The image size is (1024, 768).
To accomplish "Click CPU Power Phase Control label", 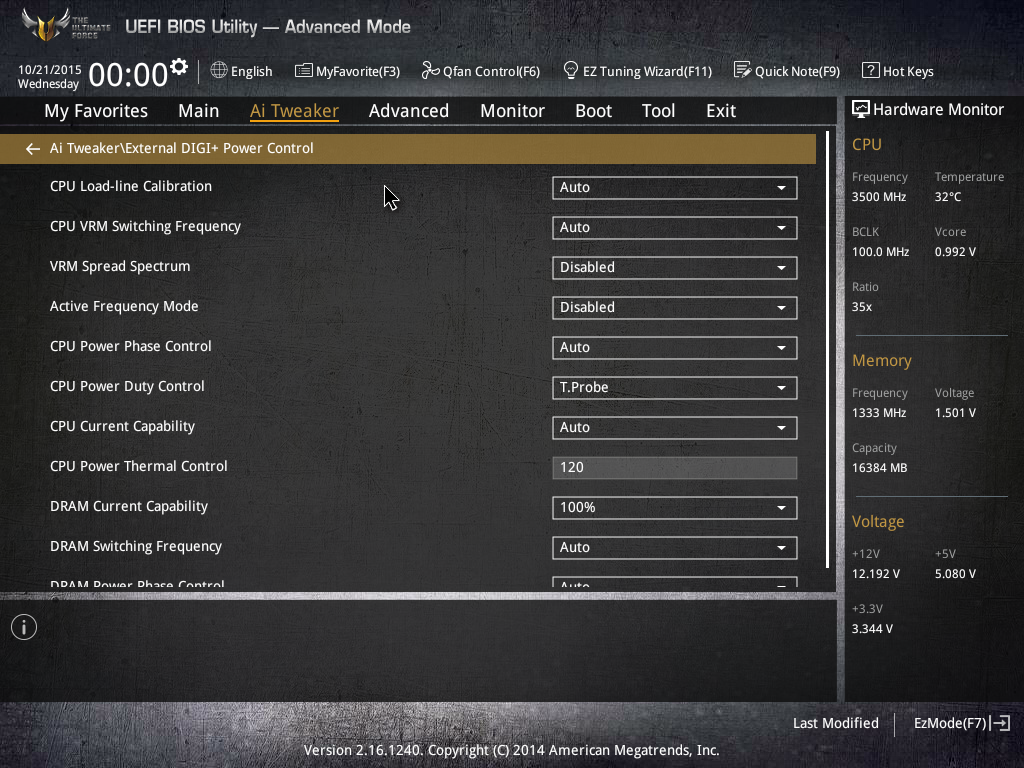I will (x=131, y=346).
